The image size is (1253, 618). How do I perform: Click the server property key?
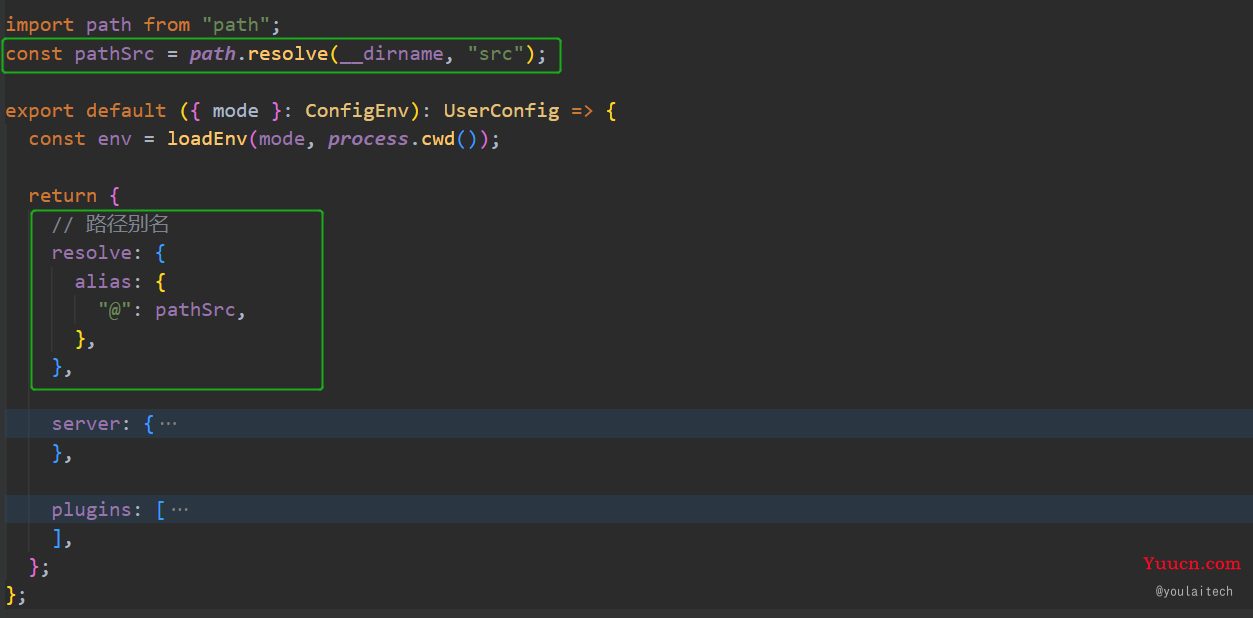[86, 424]
